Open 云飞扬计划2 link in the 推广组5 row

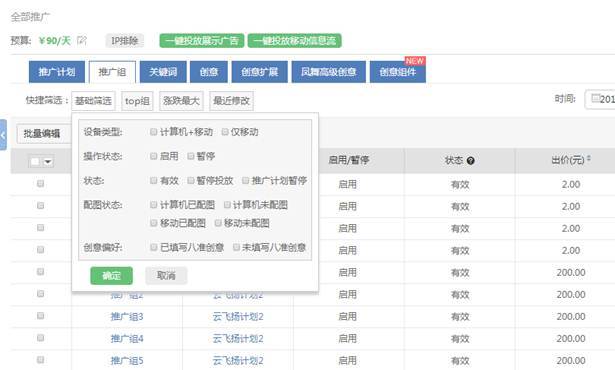(x=238, y=360)
